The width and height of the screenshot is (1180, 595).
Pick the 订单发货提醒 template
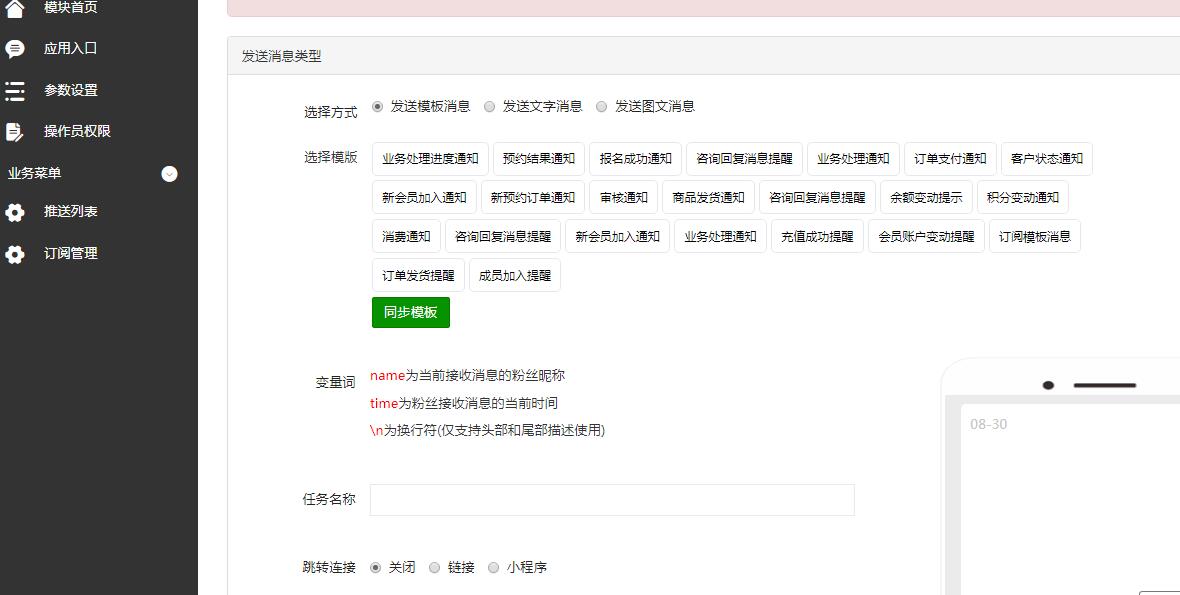point(418,275)
